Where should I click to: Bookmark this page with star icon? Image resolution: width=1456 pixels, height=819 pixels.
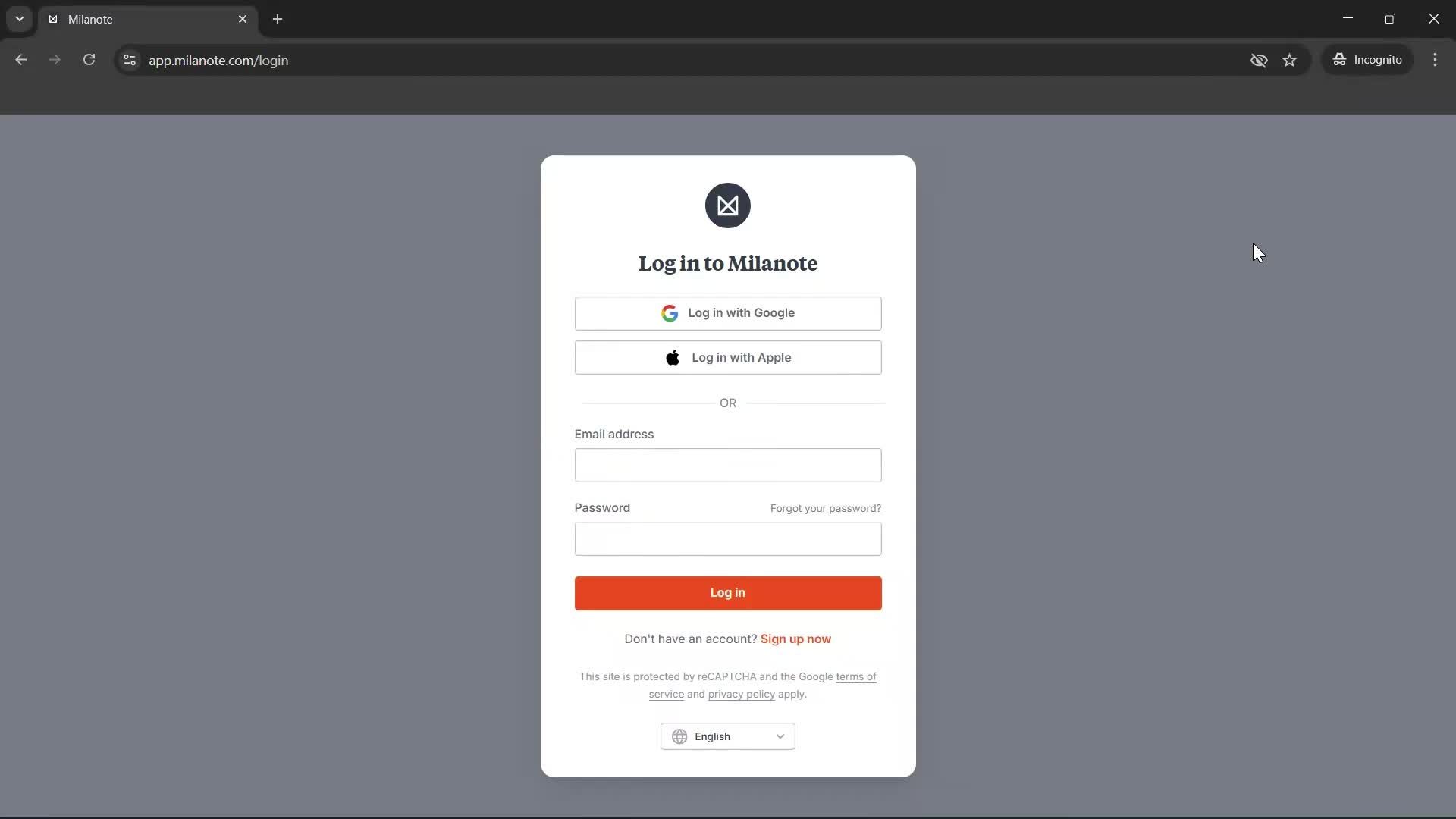(x=1290, y=60)
